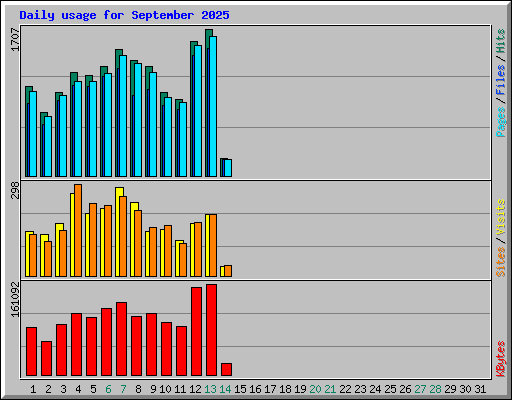Image resolution: width=512 pixels, height=400 pixels.
Task: Click the cyan pages bar for day 7
Action: (123, 116)
